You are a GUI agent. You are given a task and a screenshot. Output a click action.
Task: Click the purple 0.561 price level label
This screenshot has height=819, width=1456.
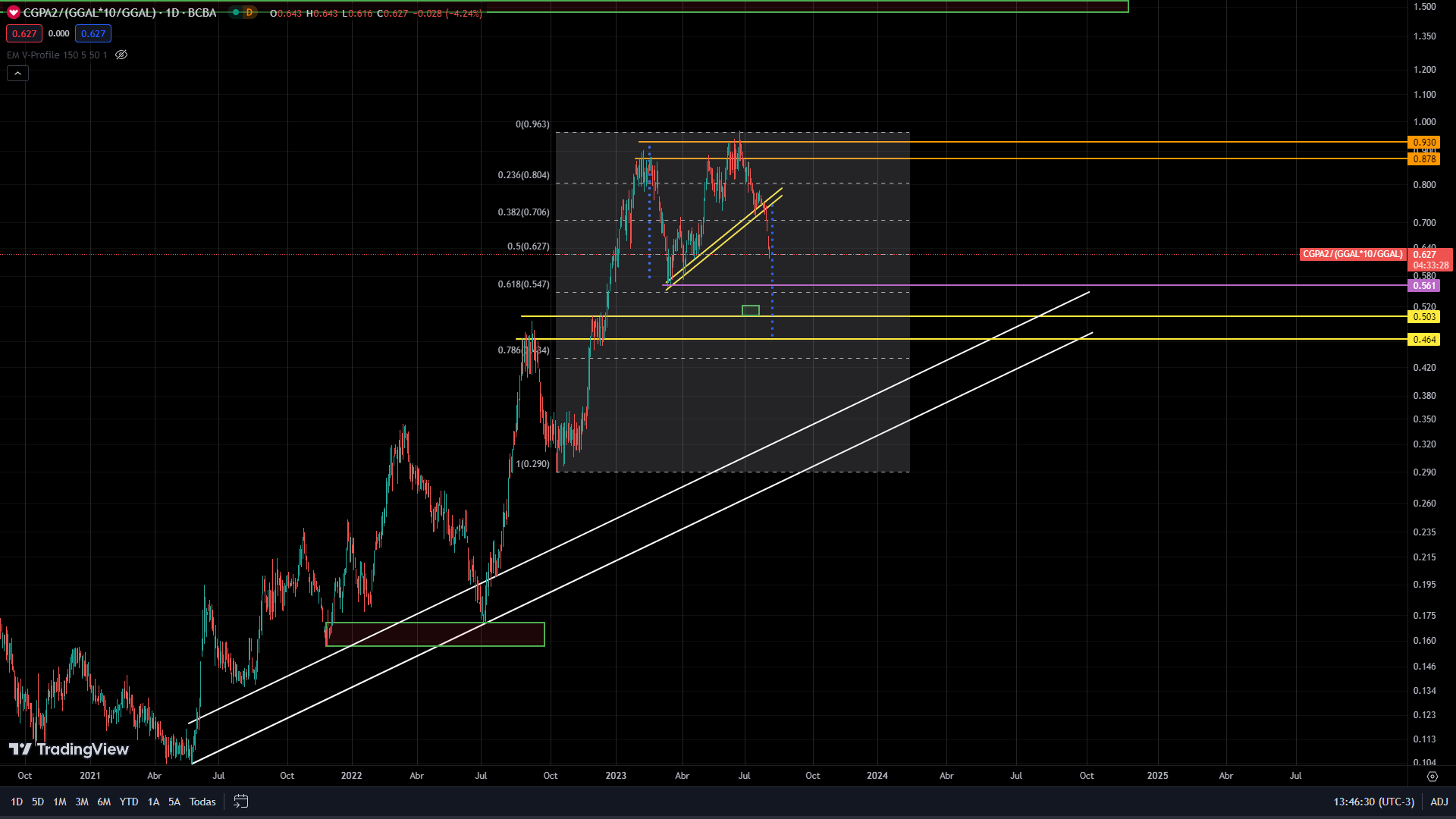click(x=1423, y=285)
